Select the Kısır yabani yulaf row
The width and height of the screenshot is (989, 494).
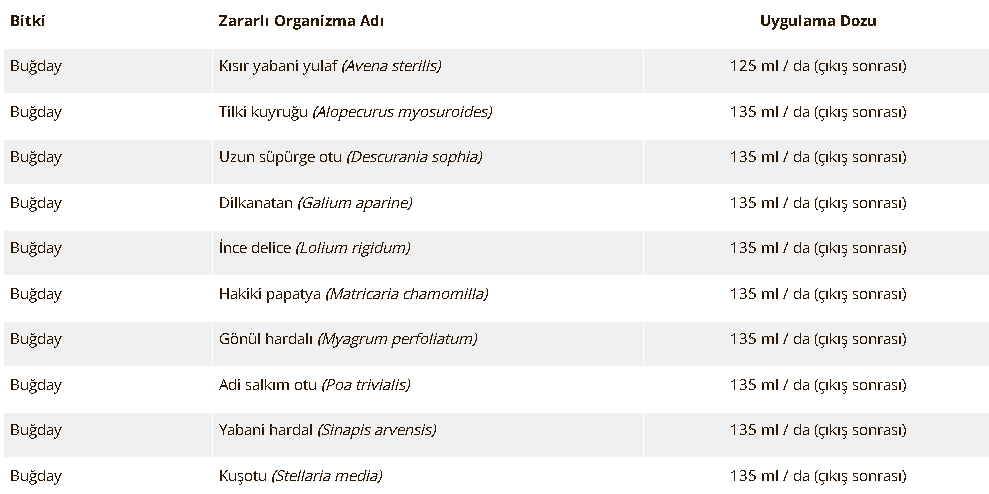(x=330, y=66)
